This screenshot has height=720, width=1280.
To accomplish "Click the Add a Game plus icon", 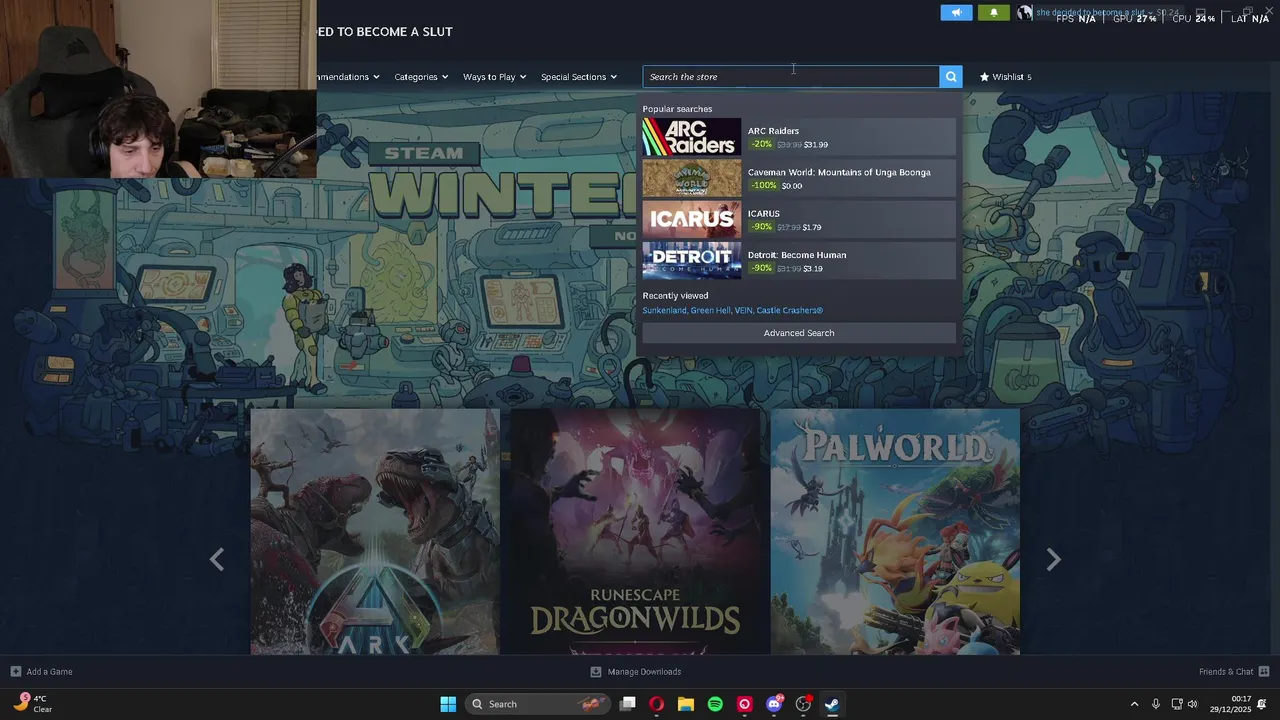I will pos(15,672).
